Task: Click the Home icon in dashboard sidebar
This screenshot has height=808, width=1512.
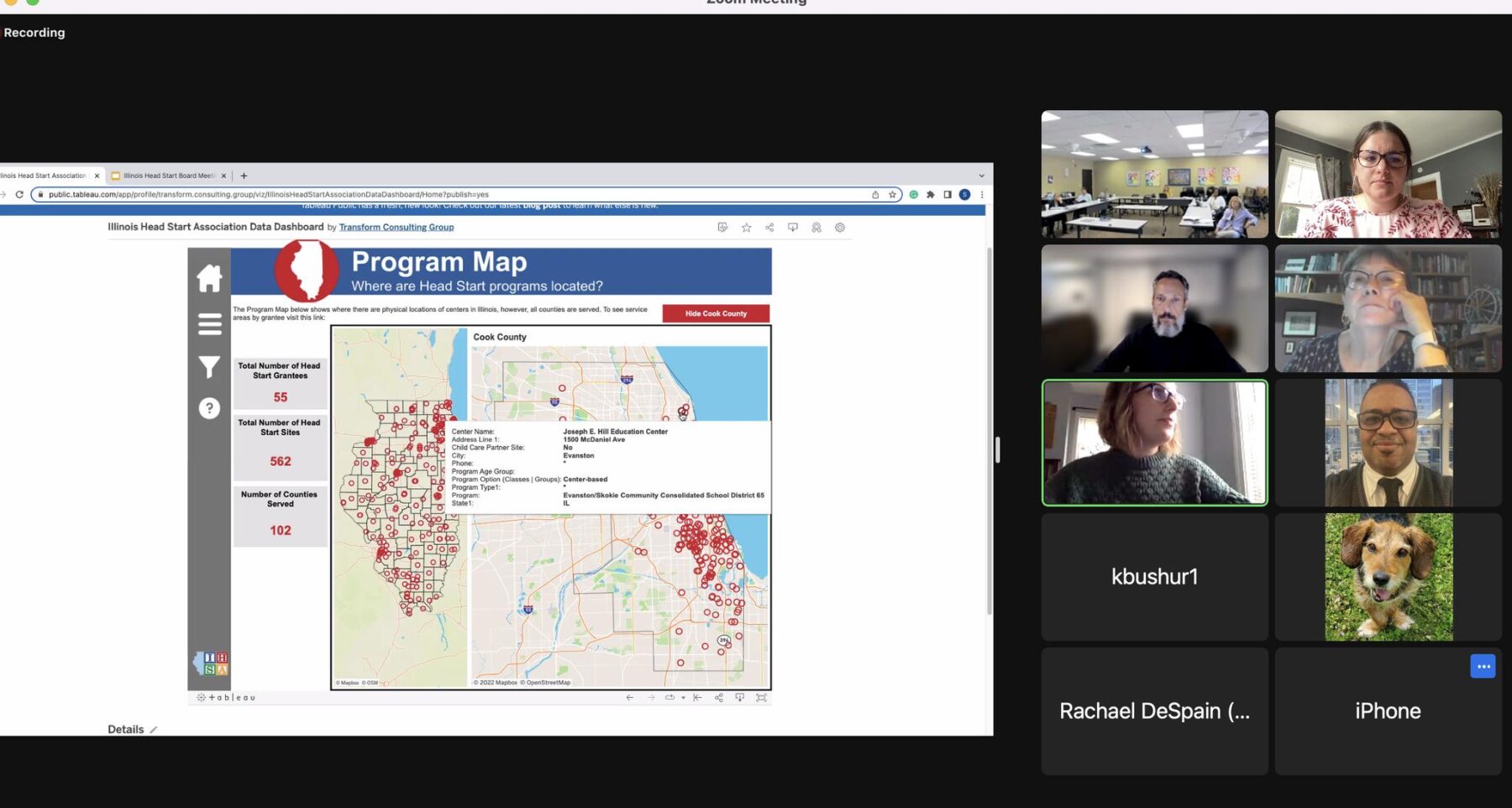Action: (209, 278)
